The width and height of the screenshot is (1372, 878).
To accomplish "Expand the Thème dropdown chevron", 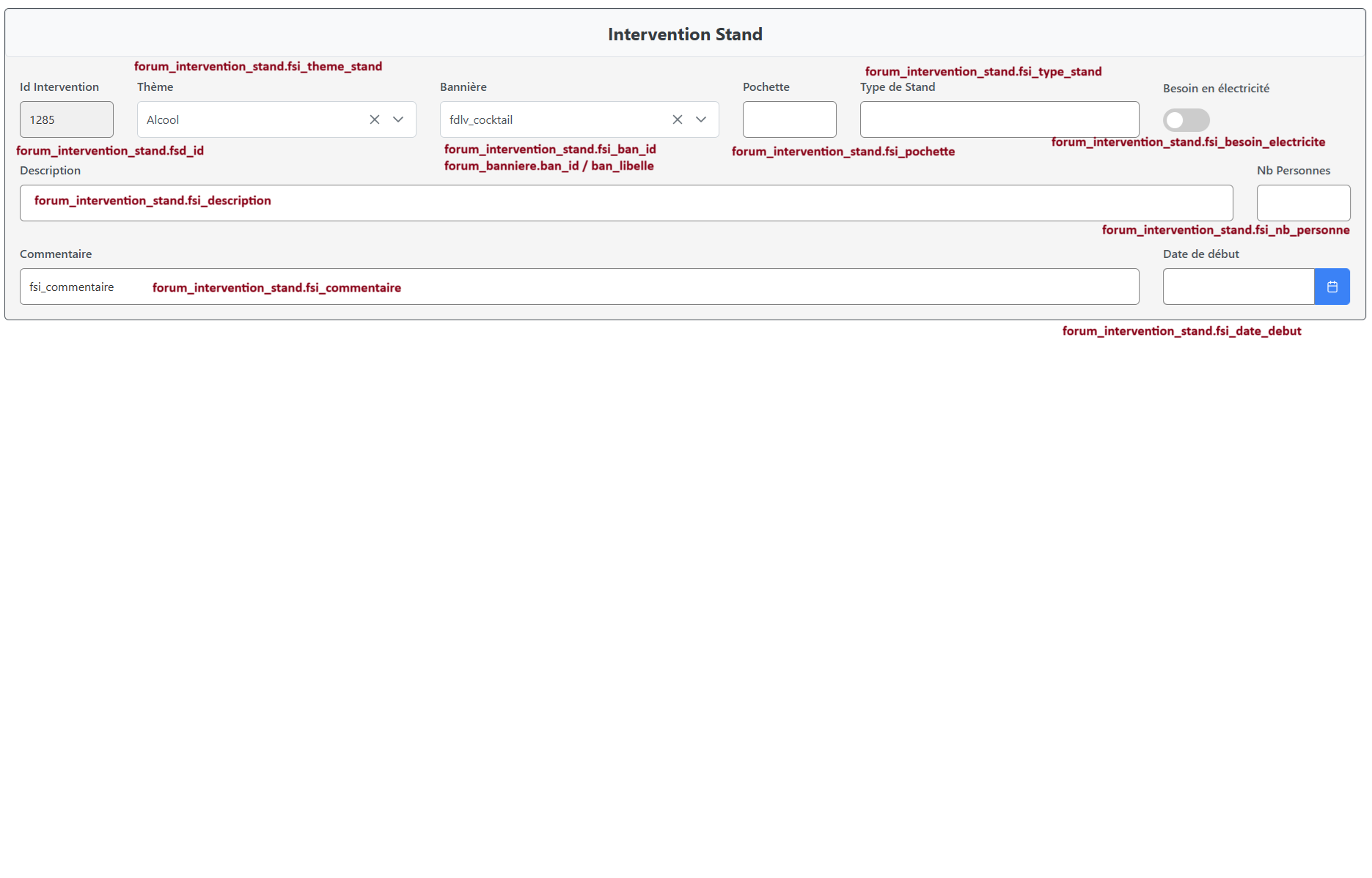I will click(x=398, y=119).
